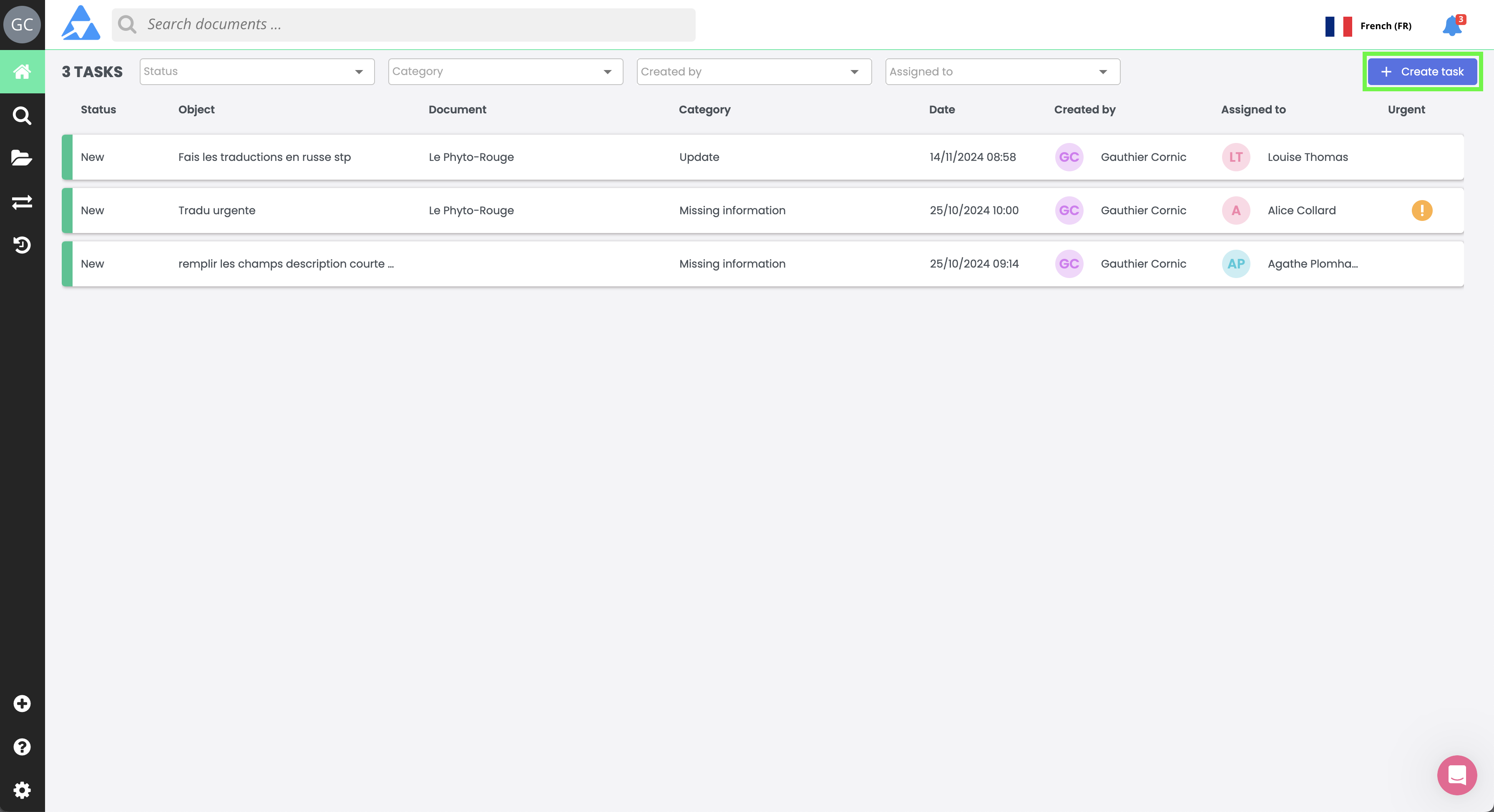Open the GC user avatar menu
Image resolution: width=1494 pixels, height=812 pixels.
pyautogui.click(x=22, y=24)
